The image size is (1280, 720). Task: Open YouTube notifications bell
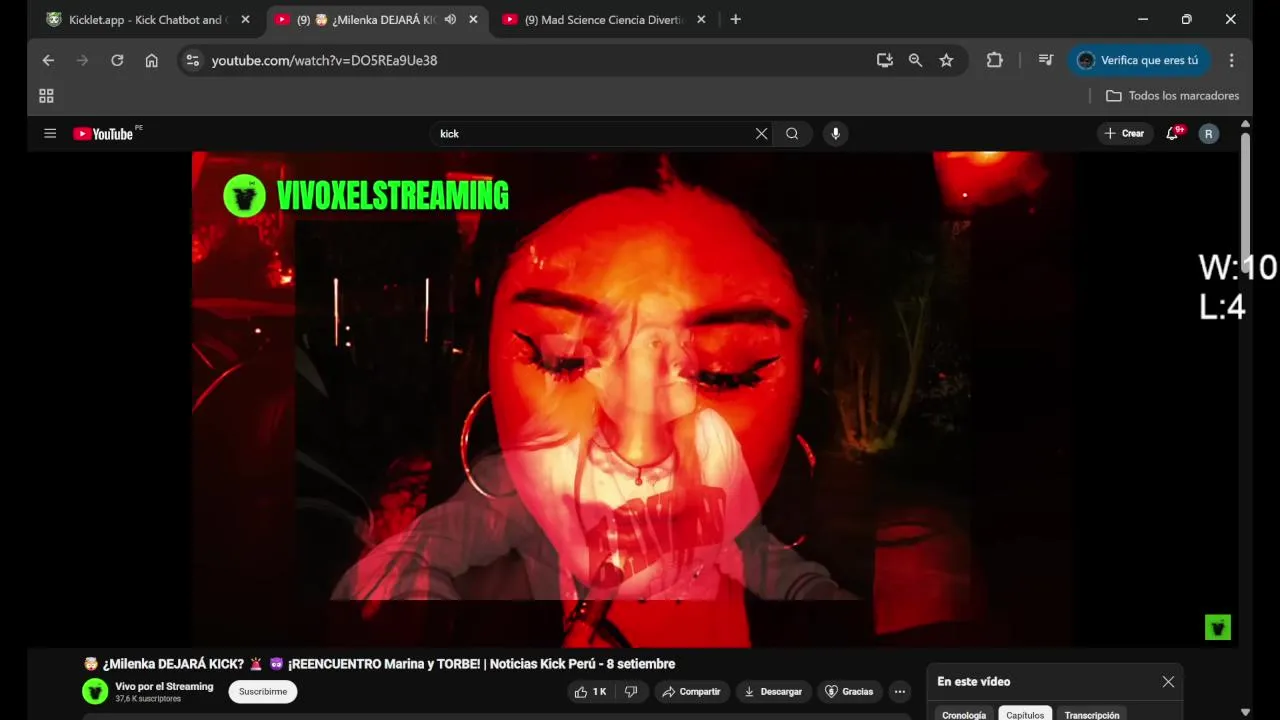point(1173,133)
